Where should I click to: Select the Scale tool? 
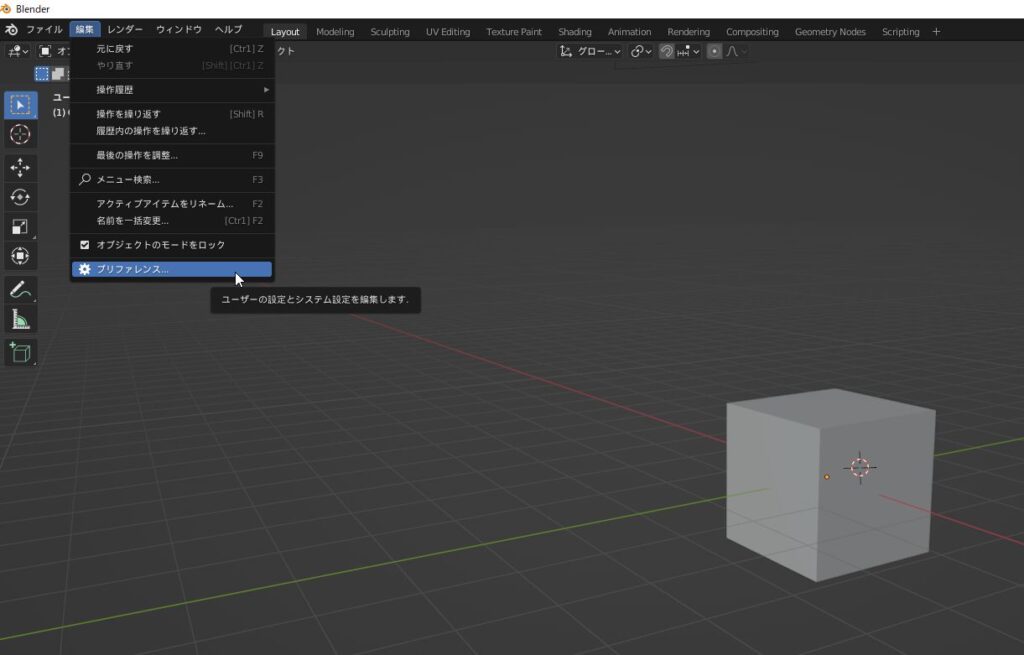click(x=20, y=227)
